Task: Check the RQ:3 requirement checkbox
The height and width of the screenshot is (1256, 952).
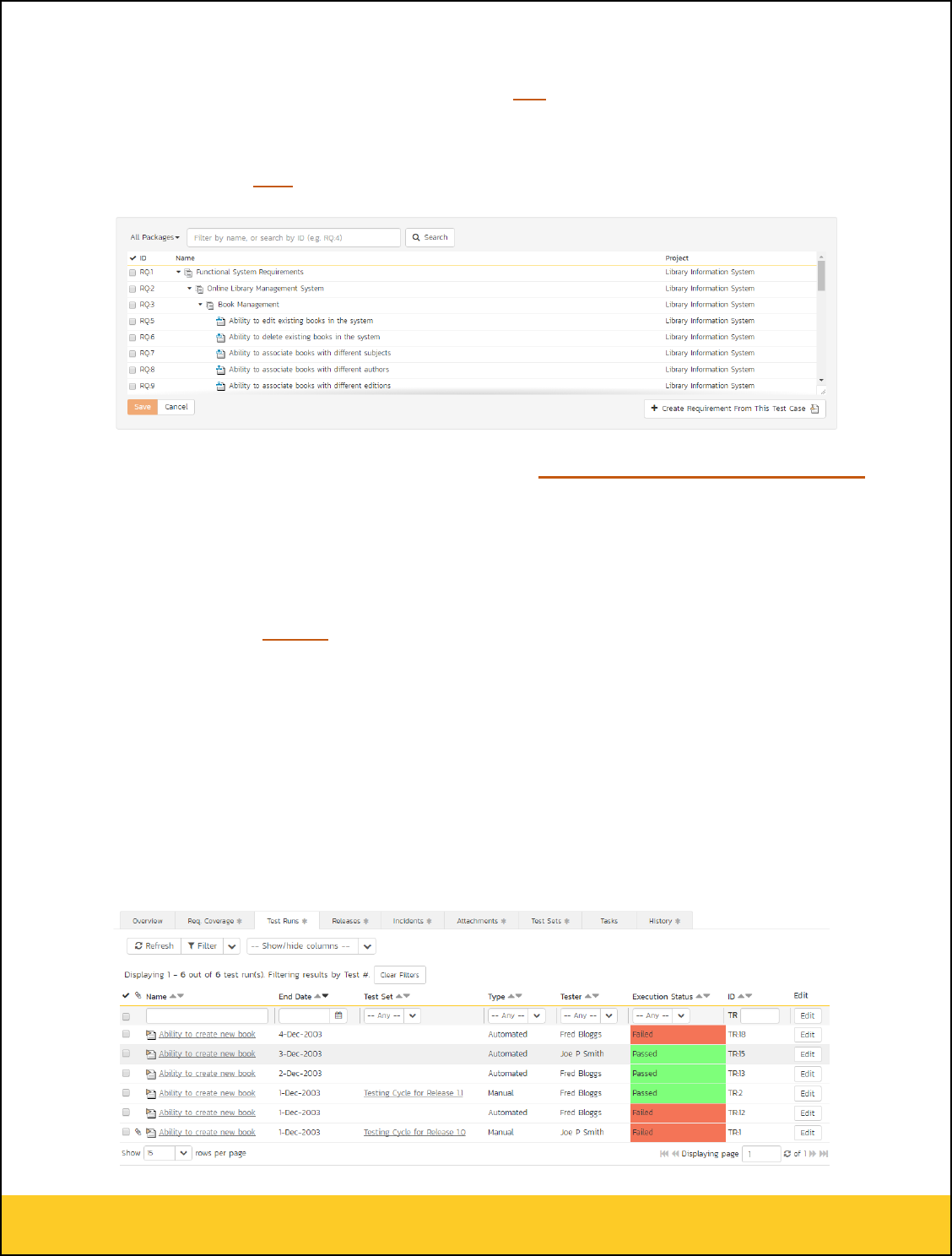Action: 133,305
